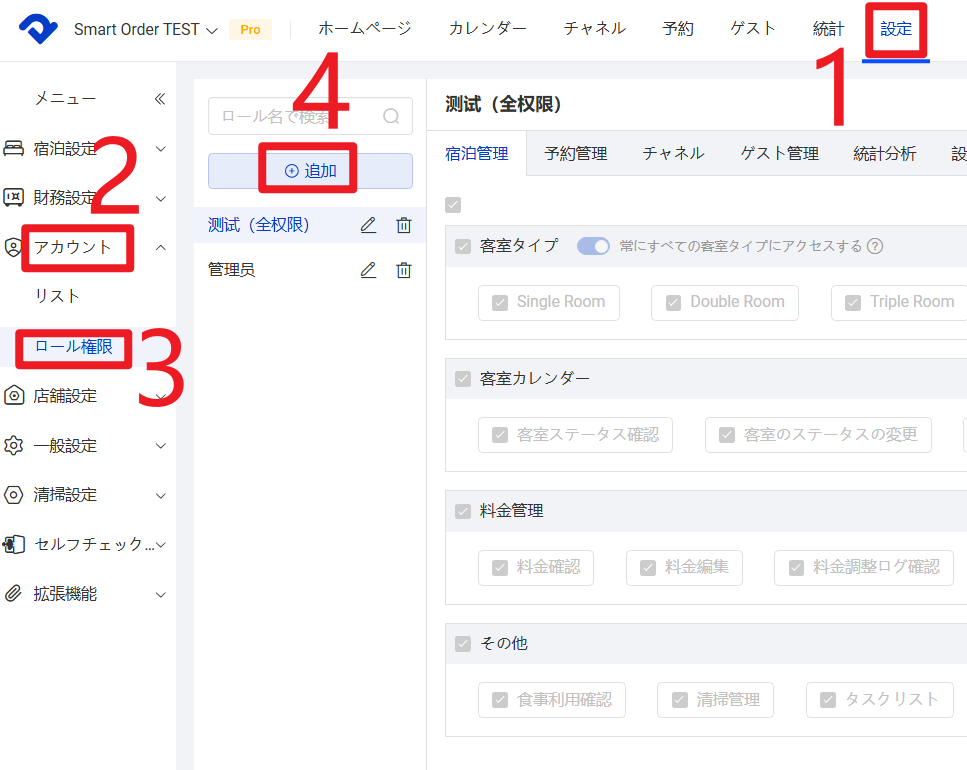Collapse the menu sidebar with double-chevron icon
The width and height of the screenshot is (967, 770).
click(x=160, y=99)
